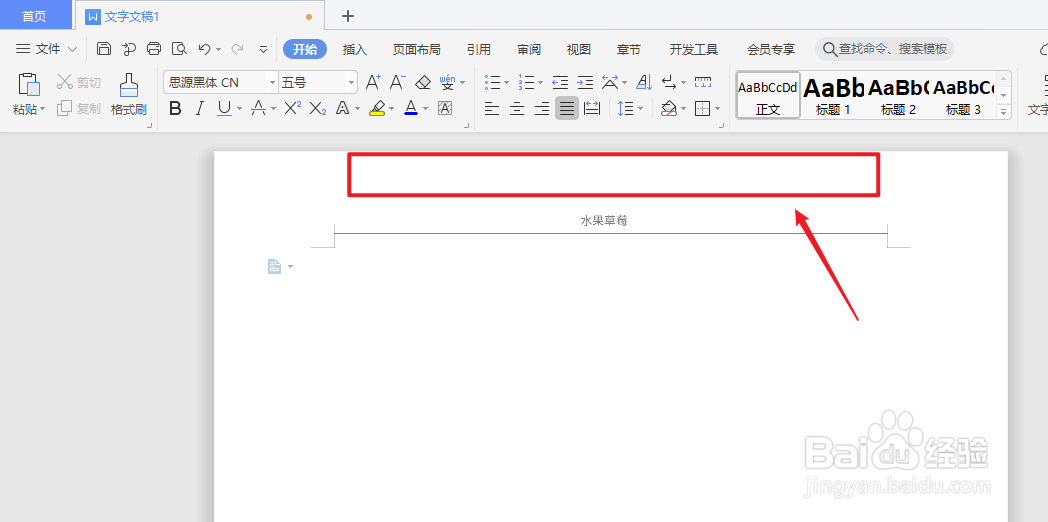The height and width of the screenshot is (522, 1048).
Task: Click increase indent icon
Action: pos(585,82)
